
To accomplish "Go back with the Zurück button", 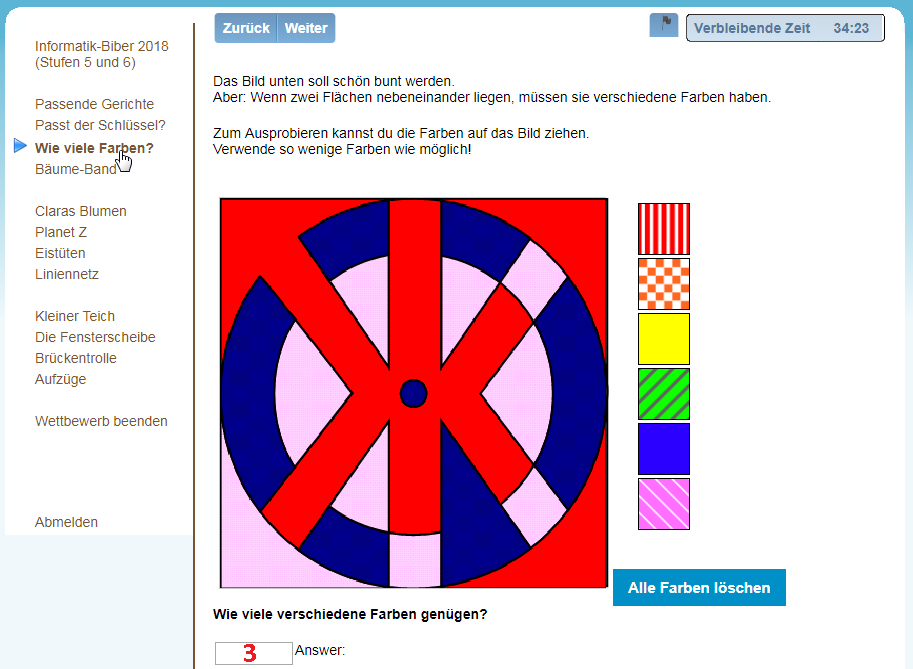I will click(x=246, y=28).
